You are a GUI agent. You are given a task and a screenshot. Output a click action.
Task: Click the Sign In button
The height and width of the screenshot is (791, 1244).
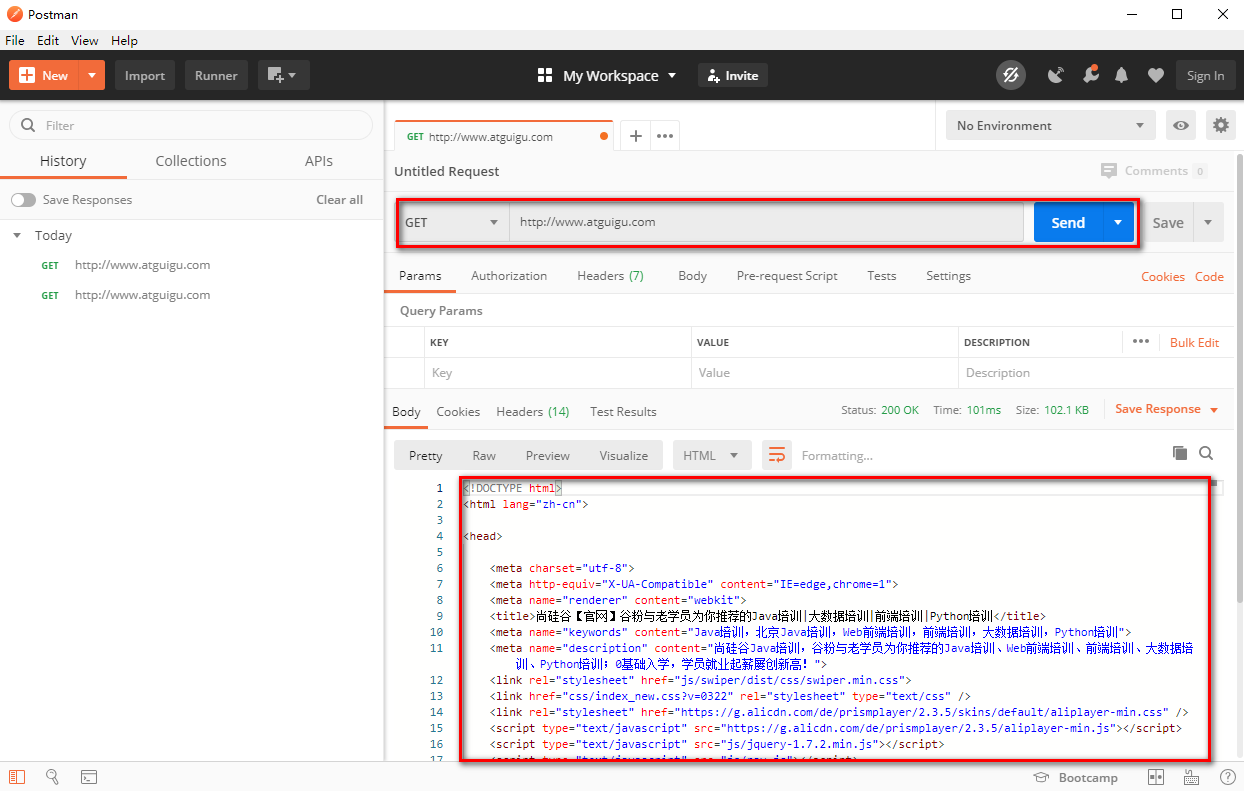pos(1205,75)
